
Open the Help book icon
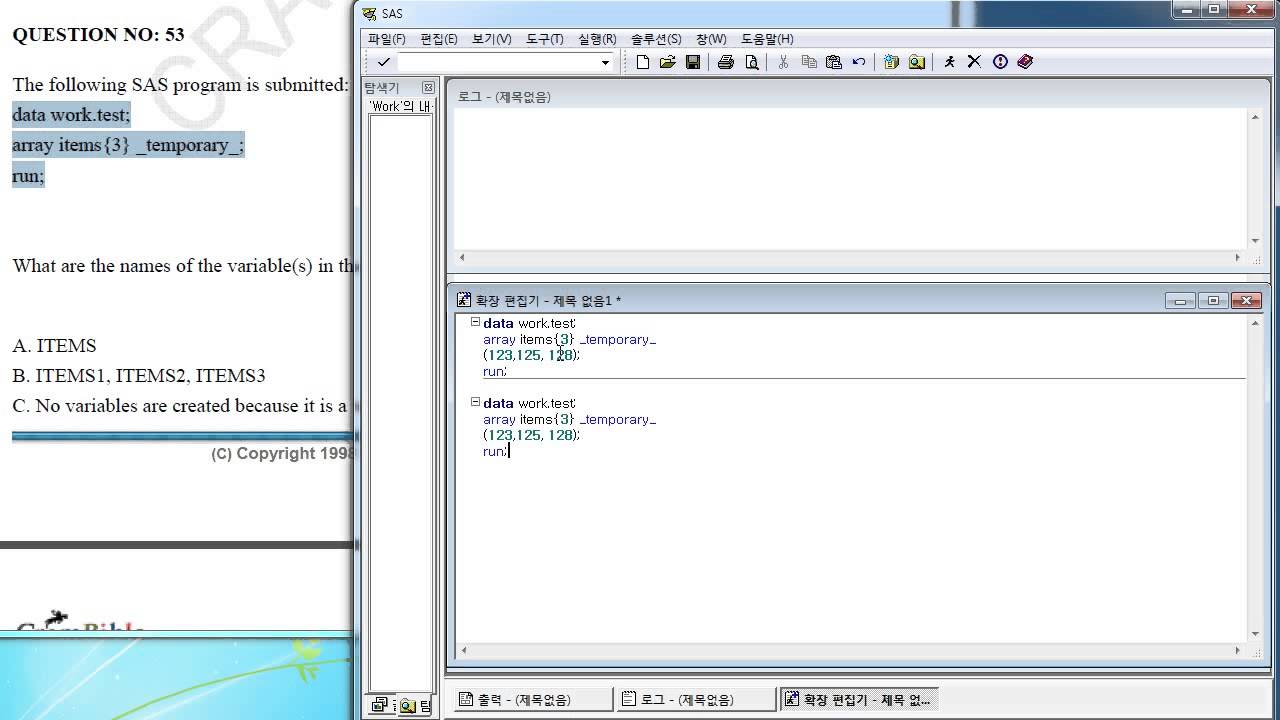(1025, 62)
